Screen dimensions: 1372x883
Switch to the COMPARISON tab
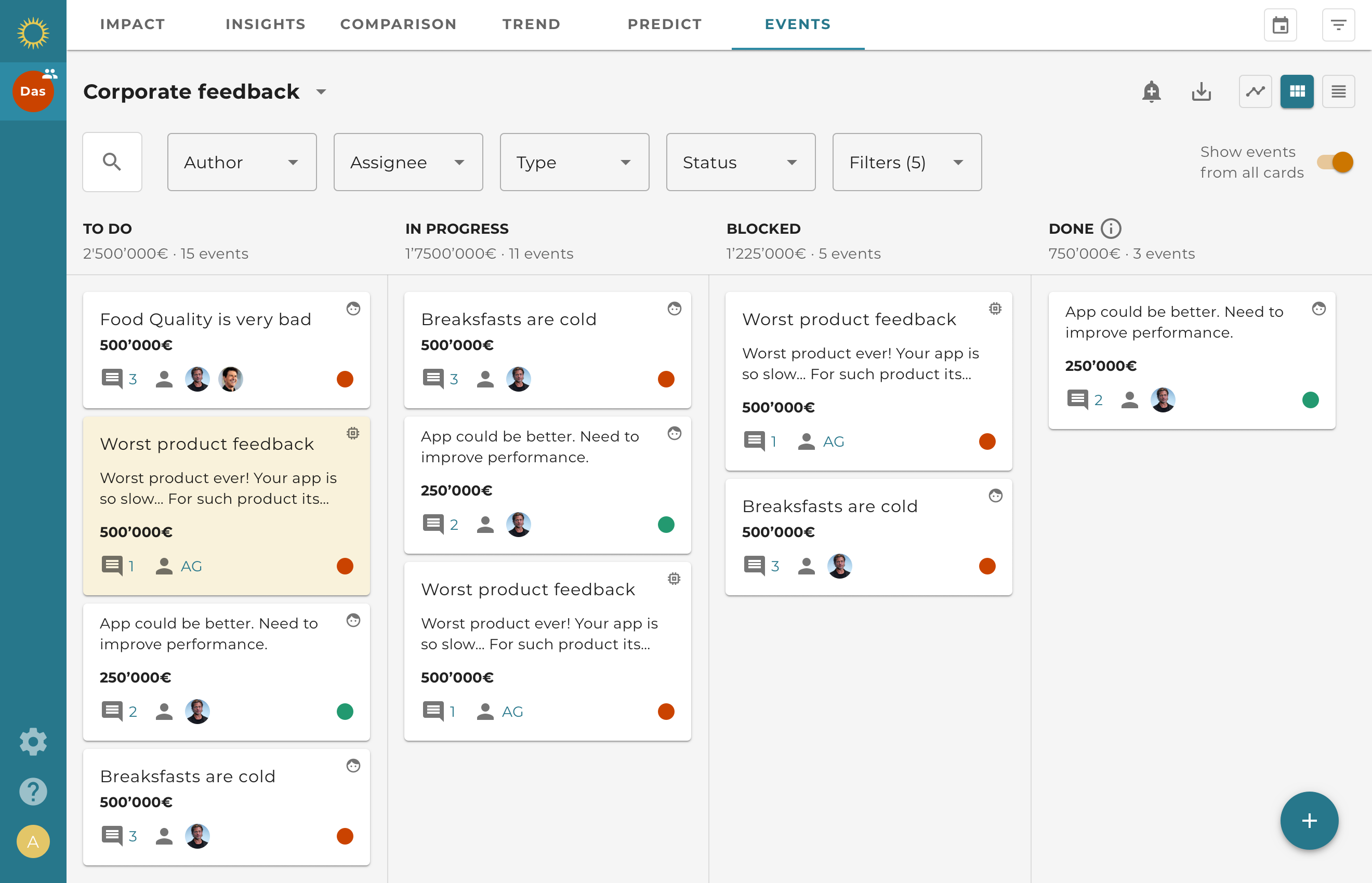pos(398,24)
